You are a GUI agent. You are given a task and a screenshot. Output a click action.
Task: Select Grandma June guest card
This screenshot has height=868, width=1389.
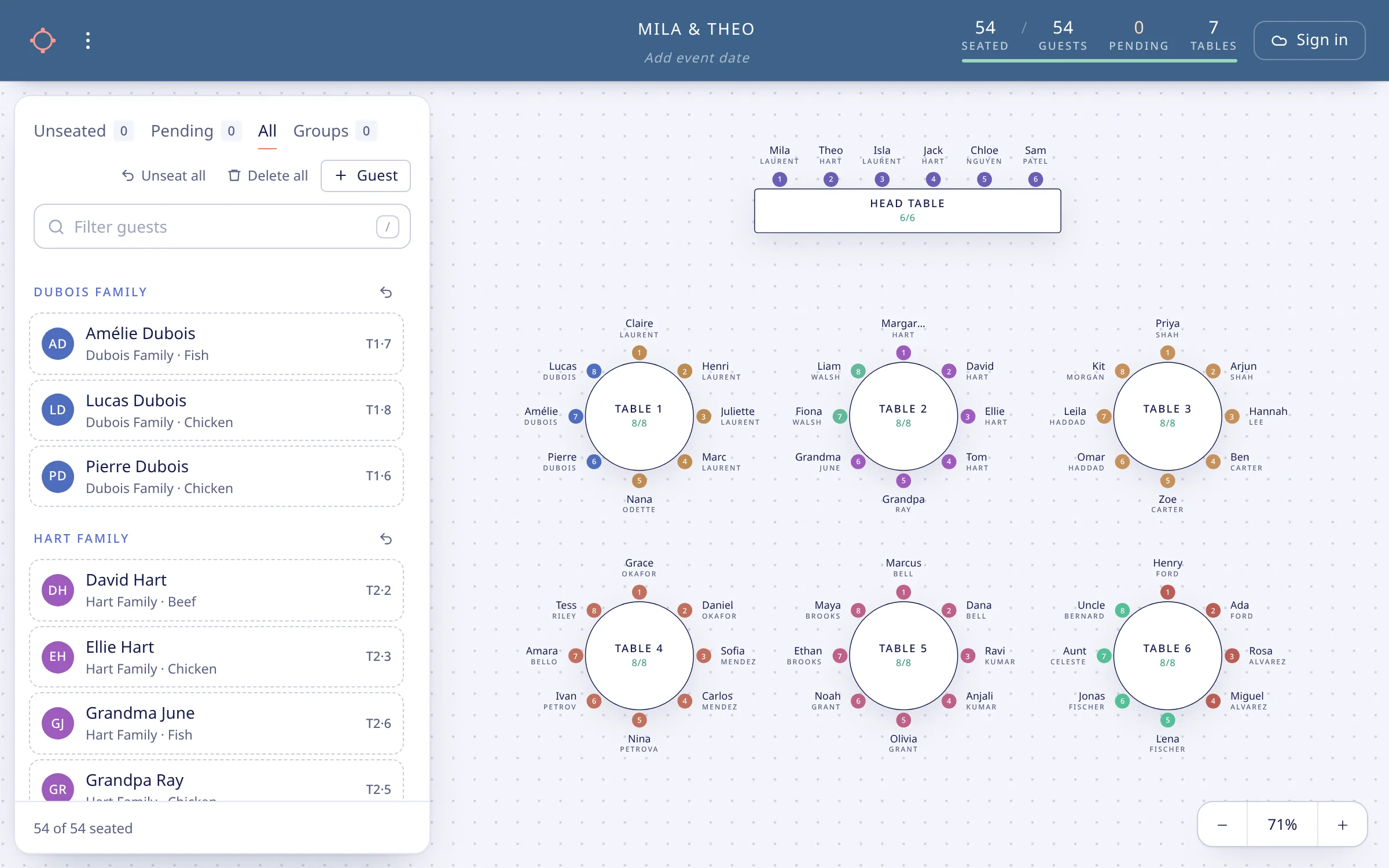click(216, 723)
